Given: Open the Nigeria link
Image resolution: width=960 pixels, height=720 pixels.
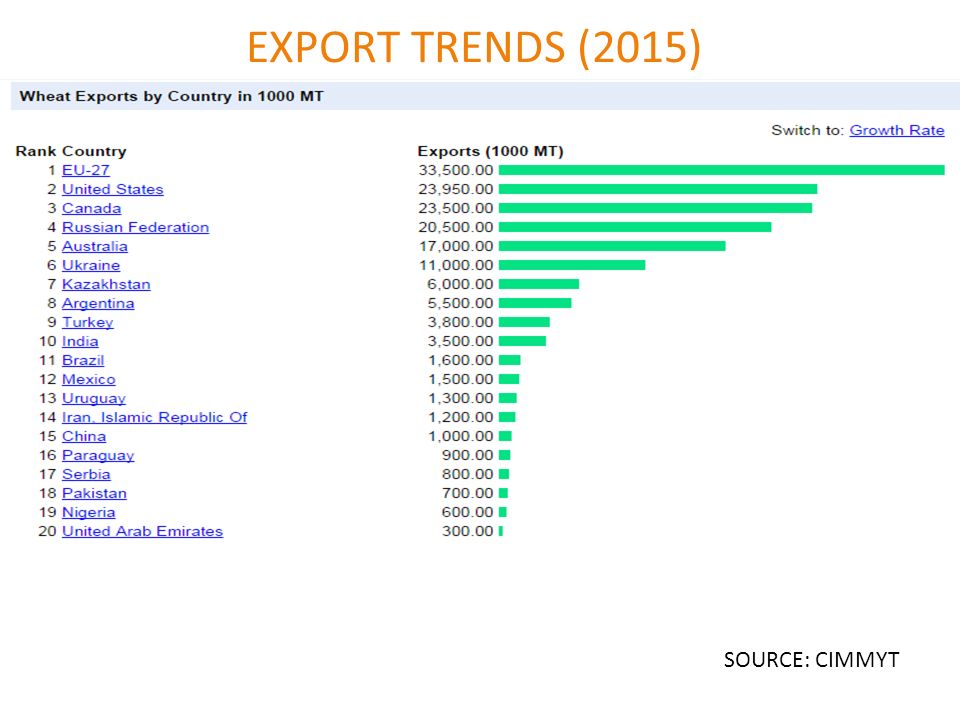Looking at the screenshot, I should [x=88, y=512].
